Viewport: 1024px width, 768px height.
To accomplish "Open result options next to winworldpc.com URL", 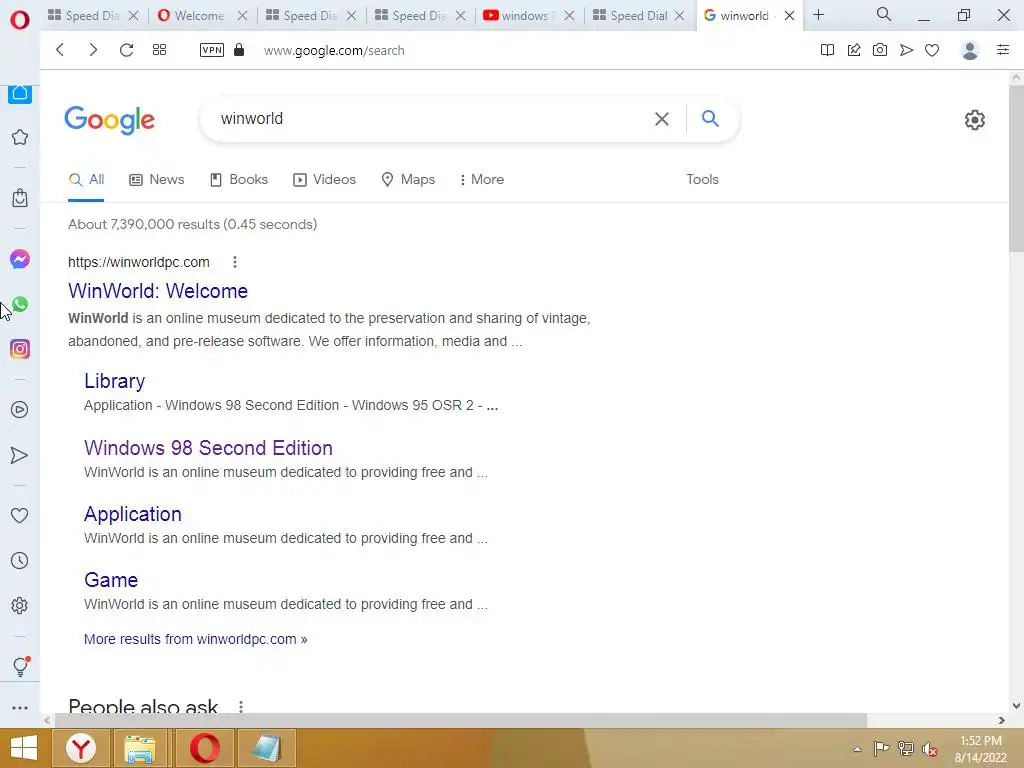I will pyautogui.click(x=235, y=262).
